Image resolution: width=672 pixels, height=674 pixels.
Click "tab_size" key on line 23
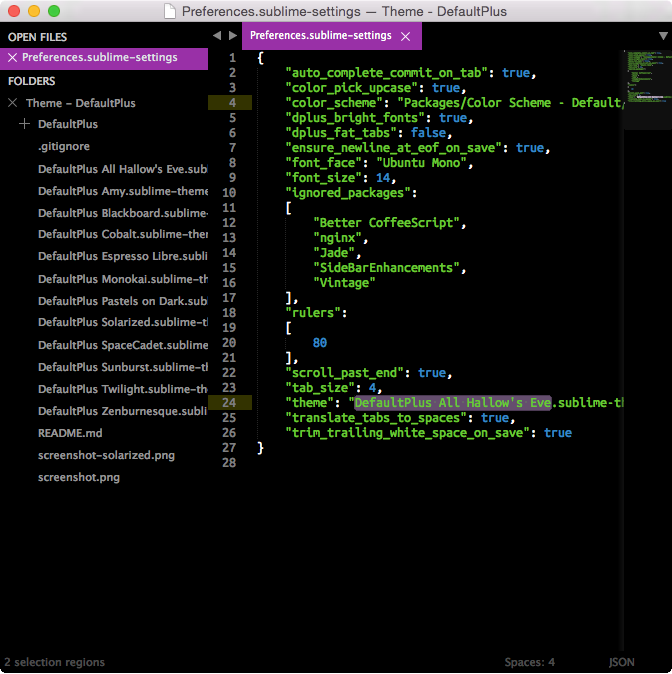(x=320, y=388)
